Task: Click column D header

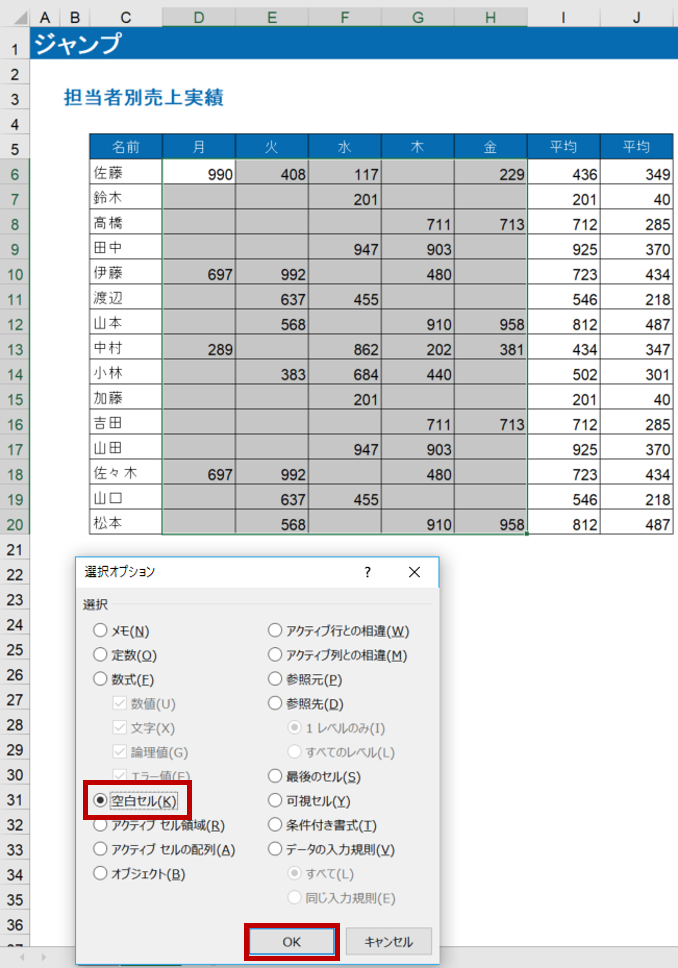Action: tap(198, 17)
